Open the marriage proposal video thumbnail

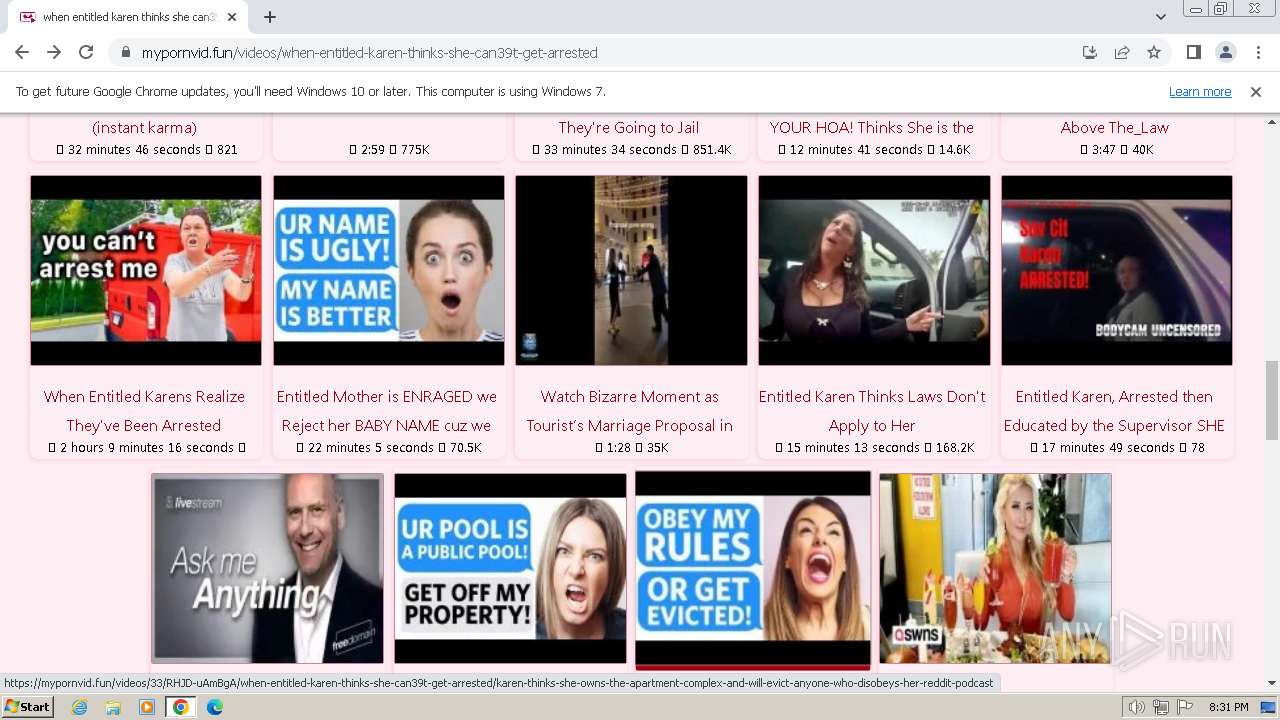631,270
